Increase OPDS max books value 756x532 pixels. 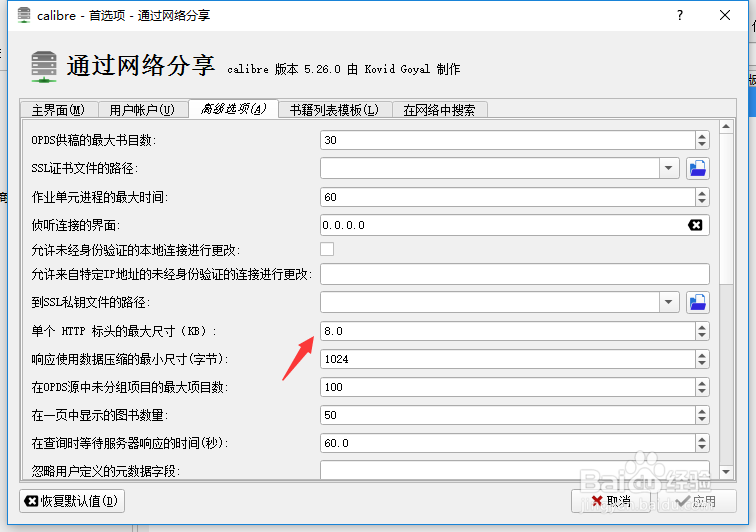point(702,136)
